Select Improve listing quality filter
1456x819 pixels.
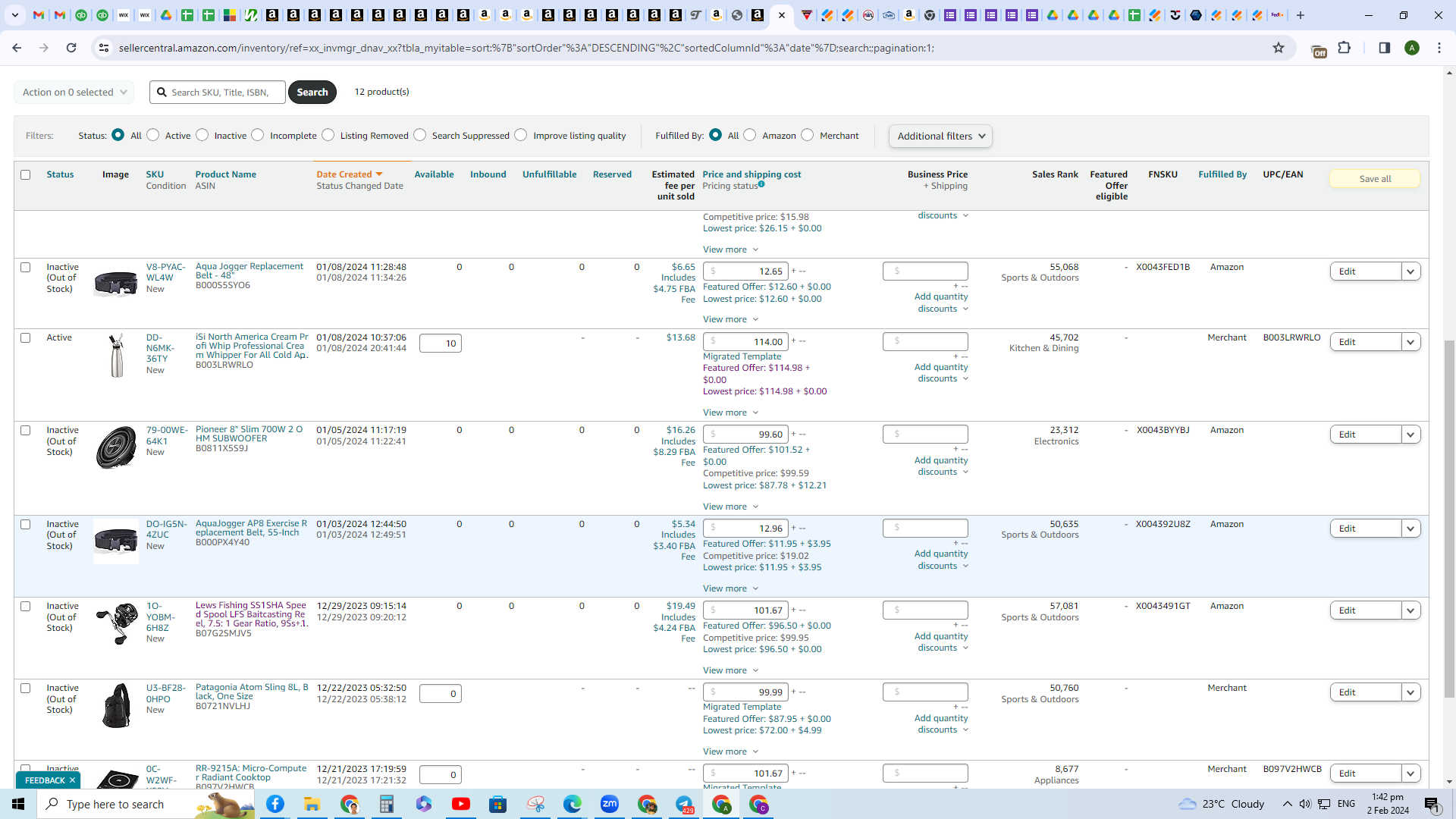coord(521,135)
